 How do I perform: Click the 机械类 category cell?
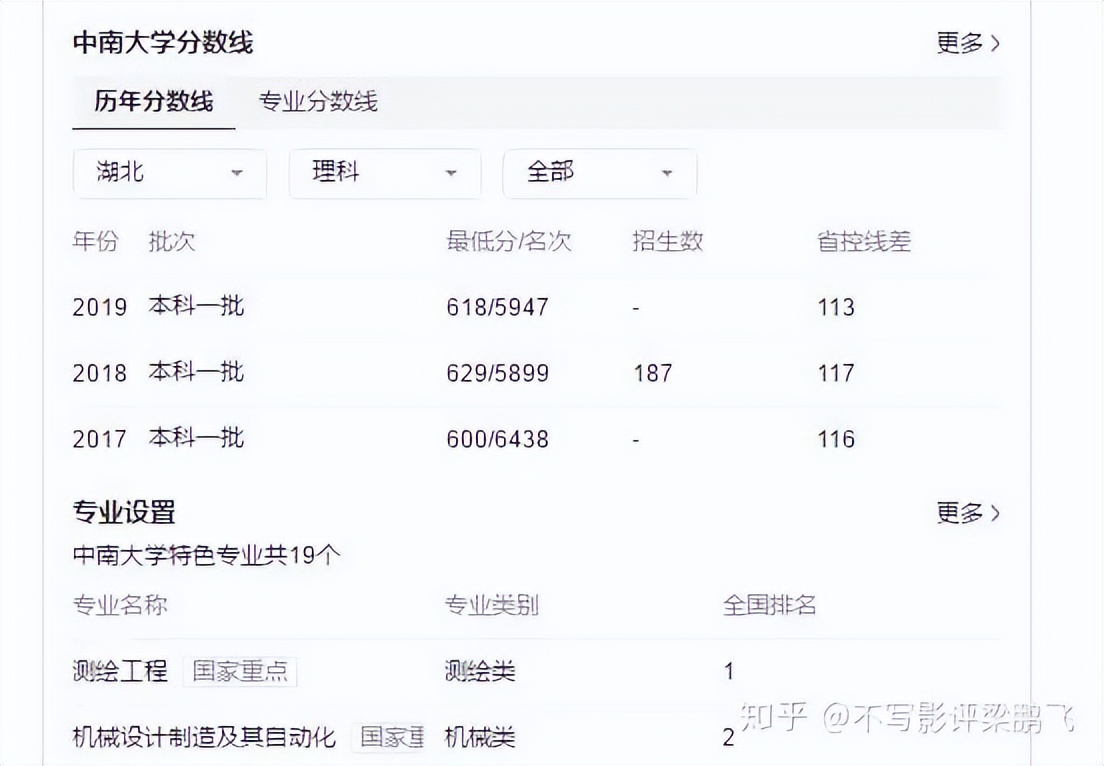479,737
